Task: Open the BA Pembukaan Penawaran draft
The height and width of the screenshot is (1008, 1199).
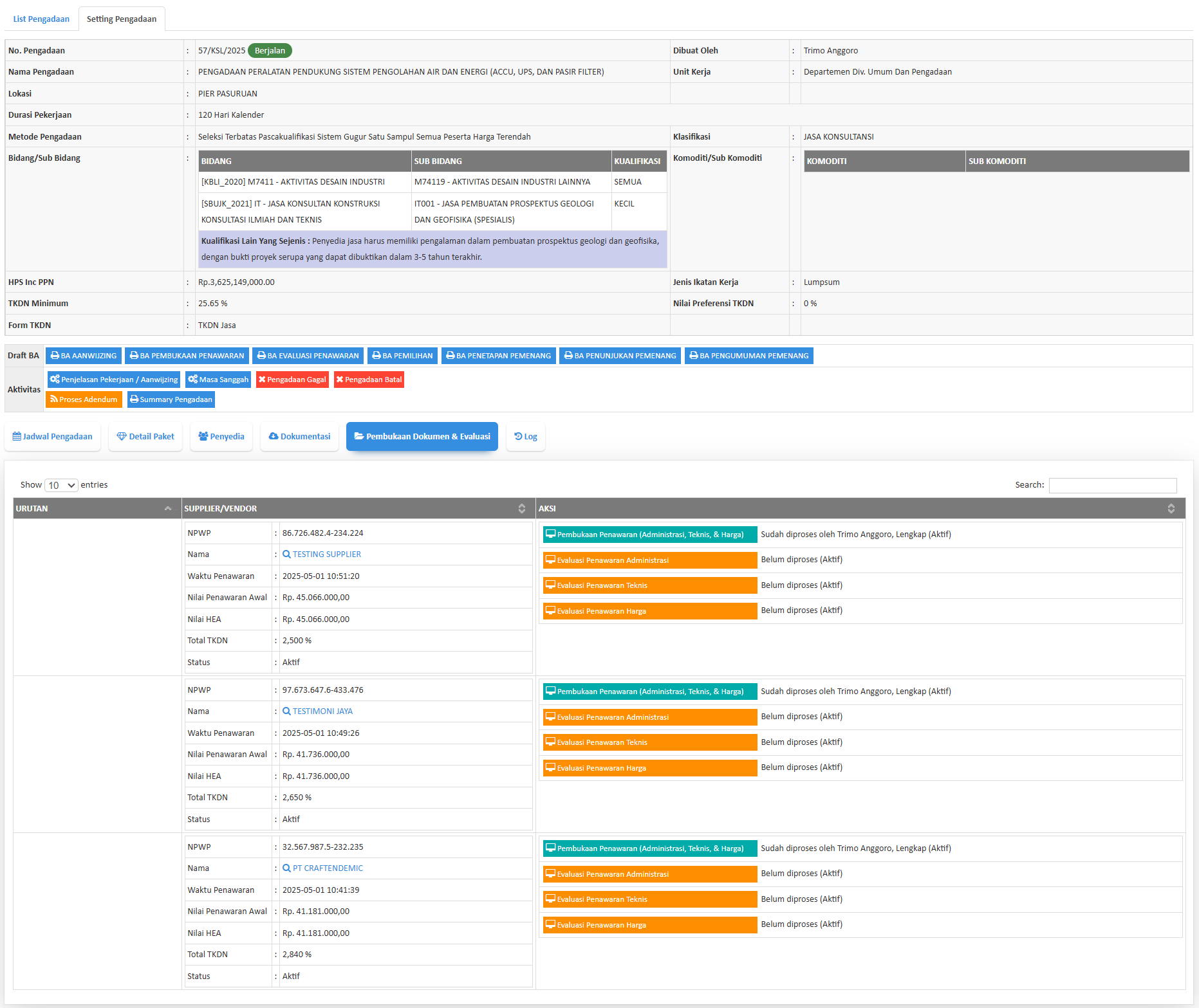Action: (x=187, y=356)
